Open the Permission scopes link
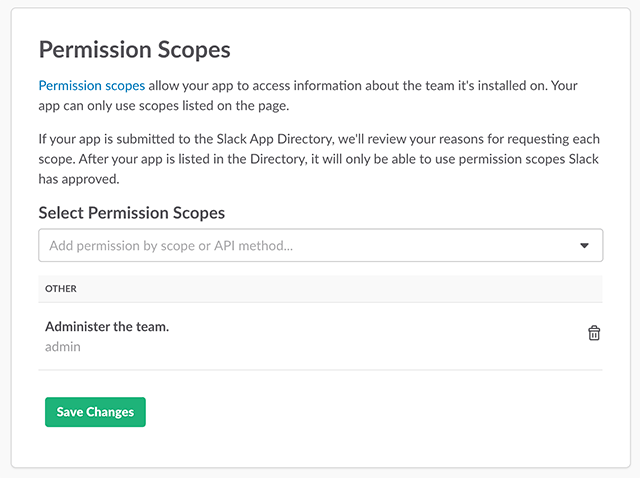Viewport: 640px width, 478px height. pyautogui.click(x=92, y=86)
